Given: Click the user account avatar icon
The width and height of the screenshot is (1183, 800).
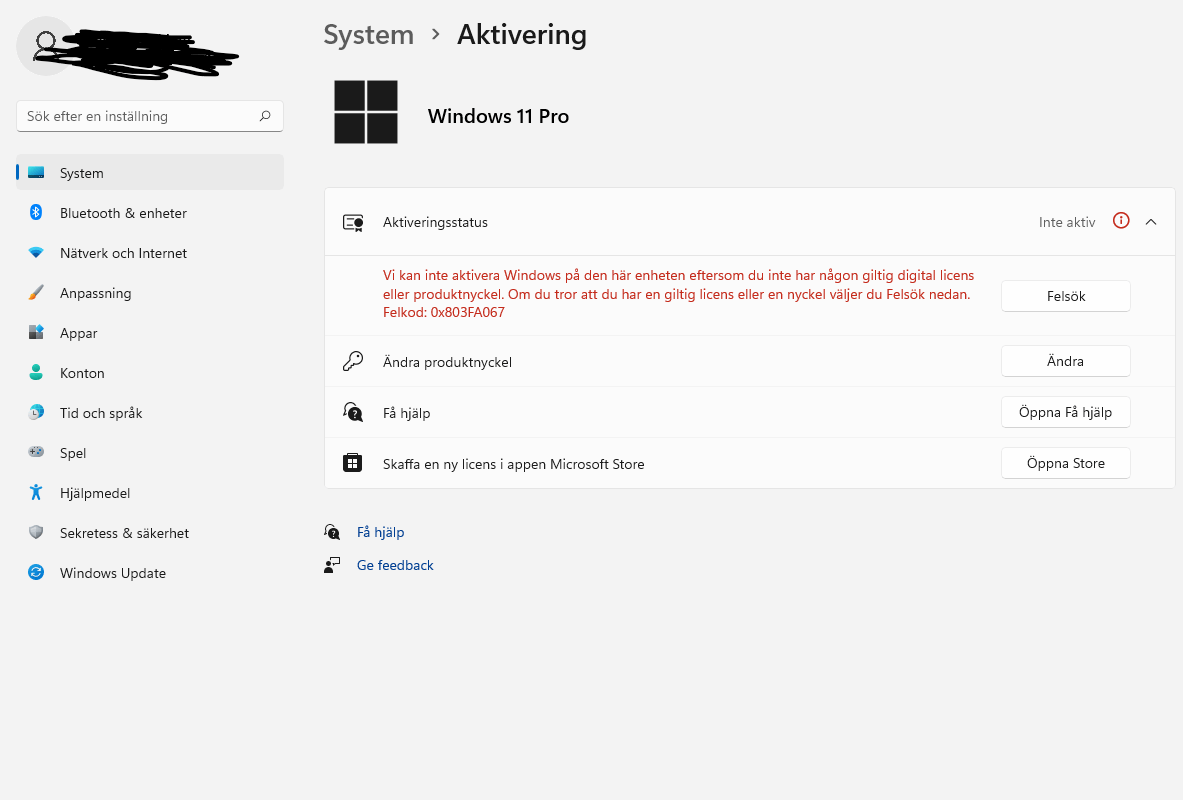Looking at the screenshot, I should point(45,46).
